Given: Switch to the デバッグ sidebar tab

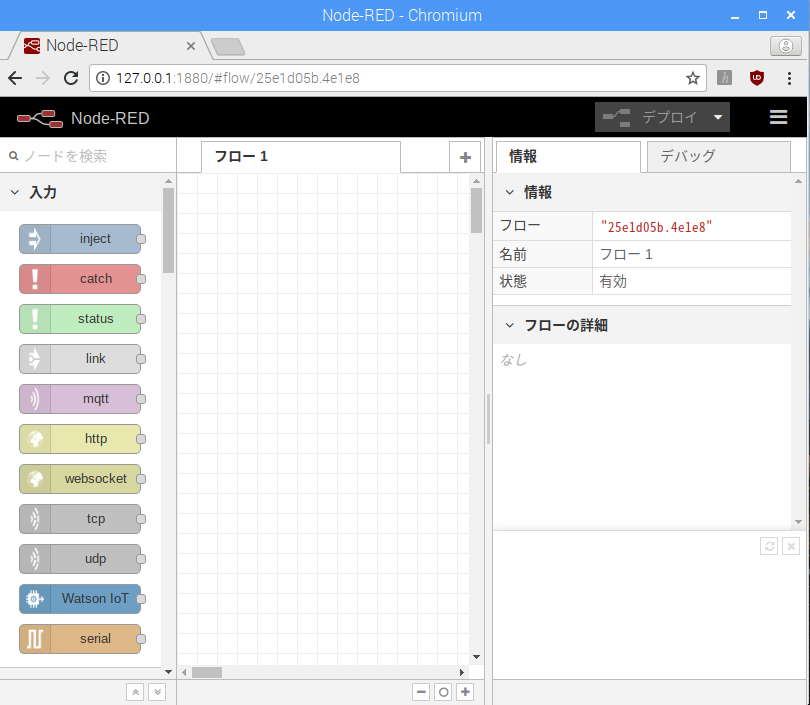Looking at the screenshot, I should click(719, 157).
